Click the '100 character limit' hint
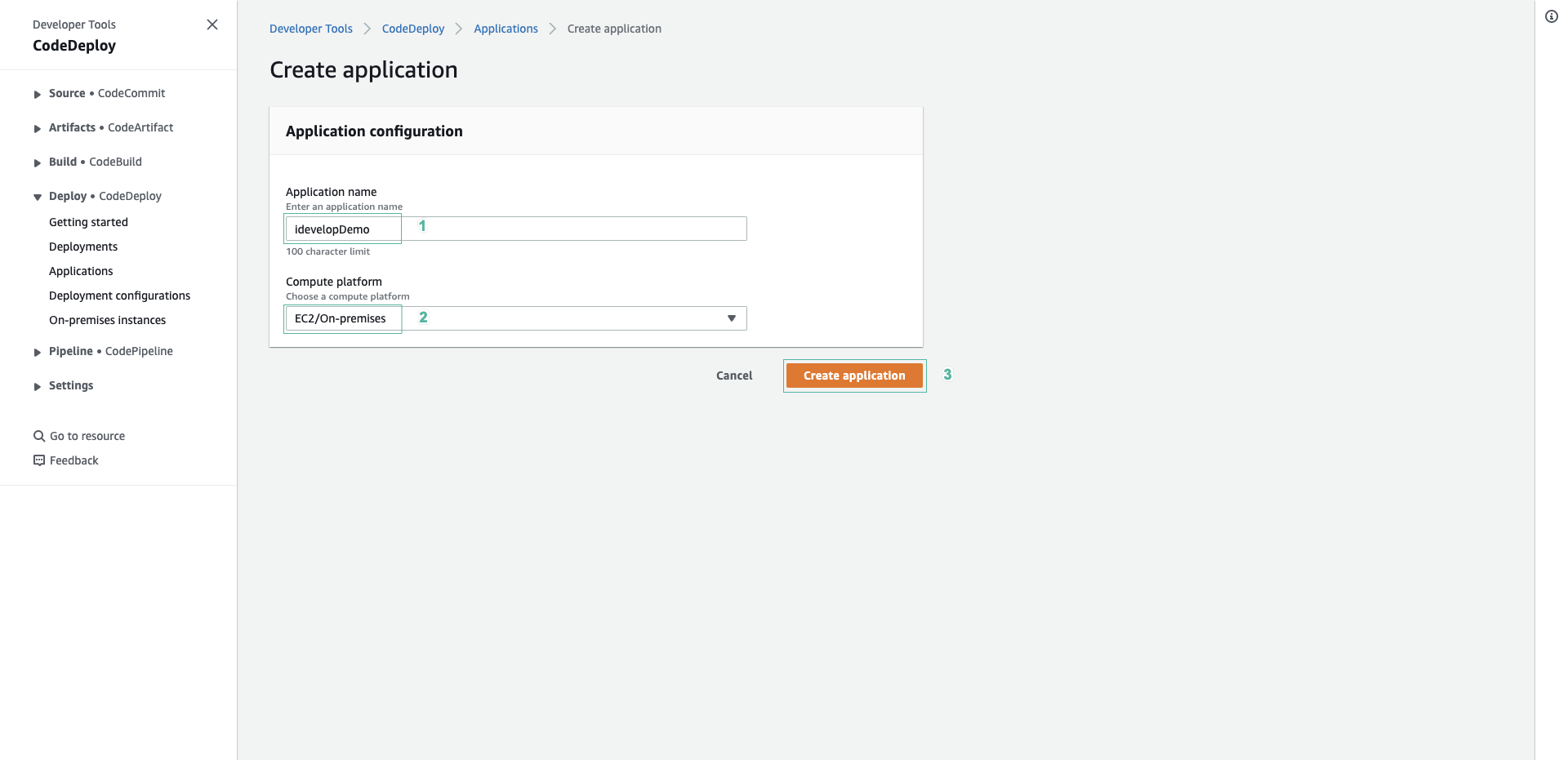 point(327,251)
